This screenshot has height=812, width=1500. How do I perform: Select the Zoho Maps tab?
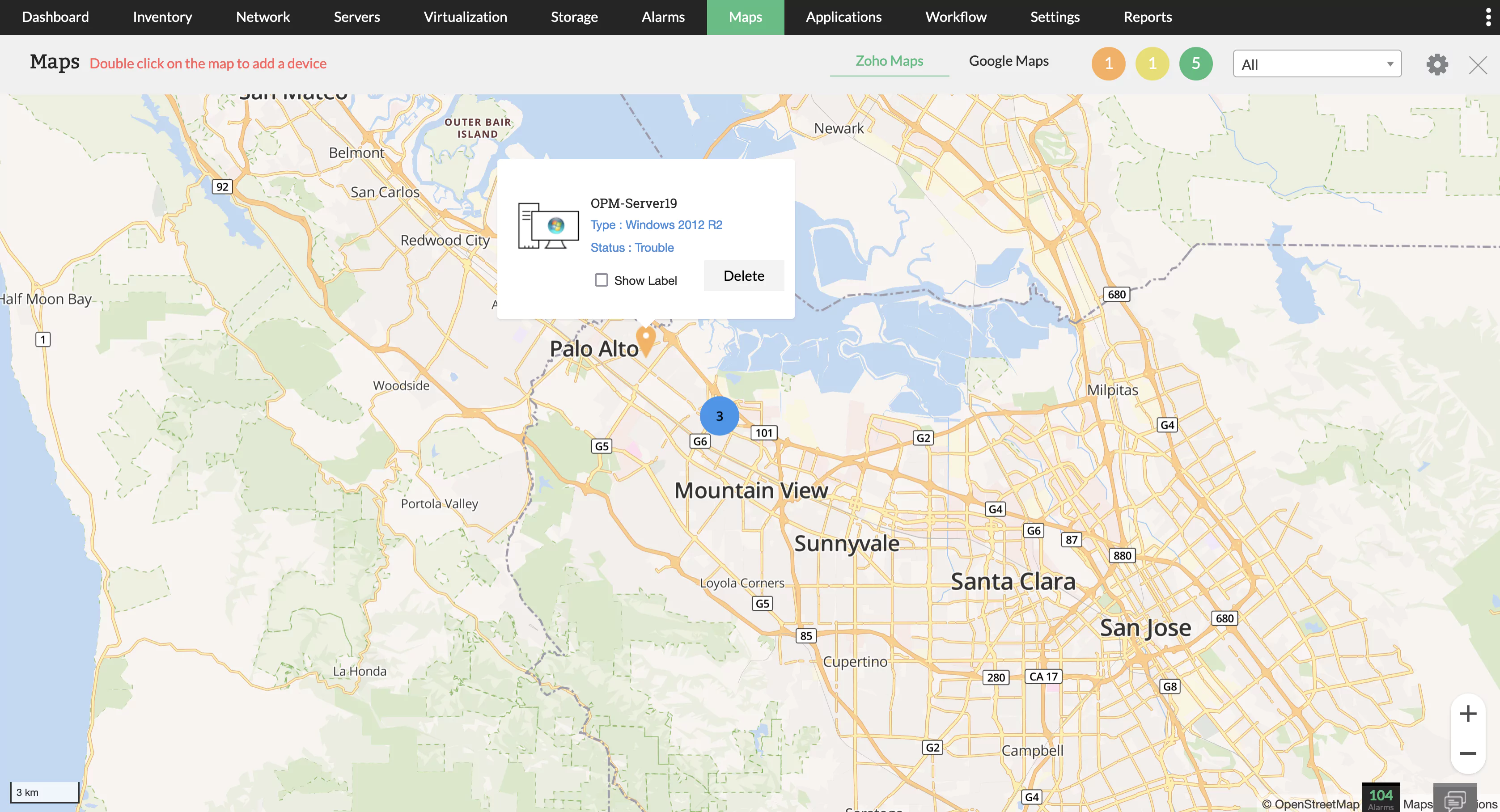coord(889,61)
